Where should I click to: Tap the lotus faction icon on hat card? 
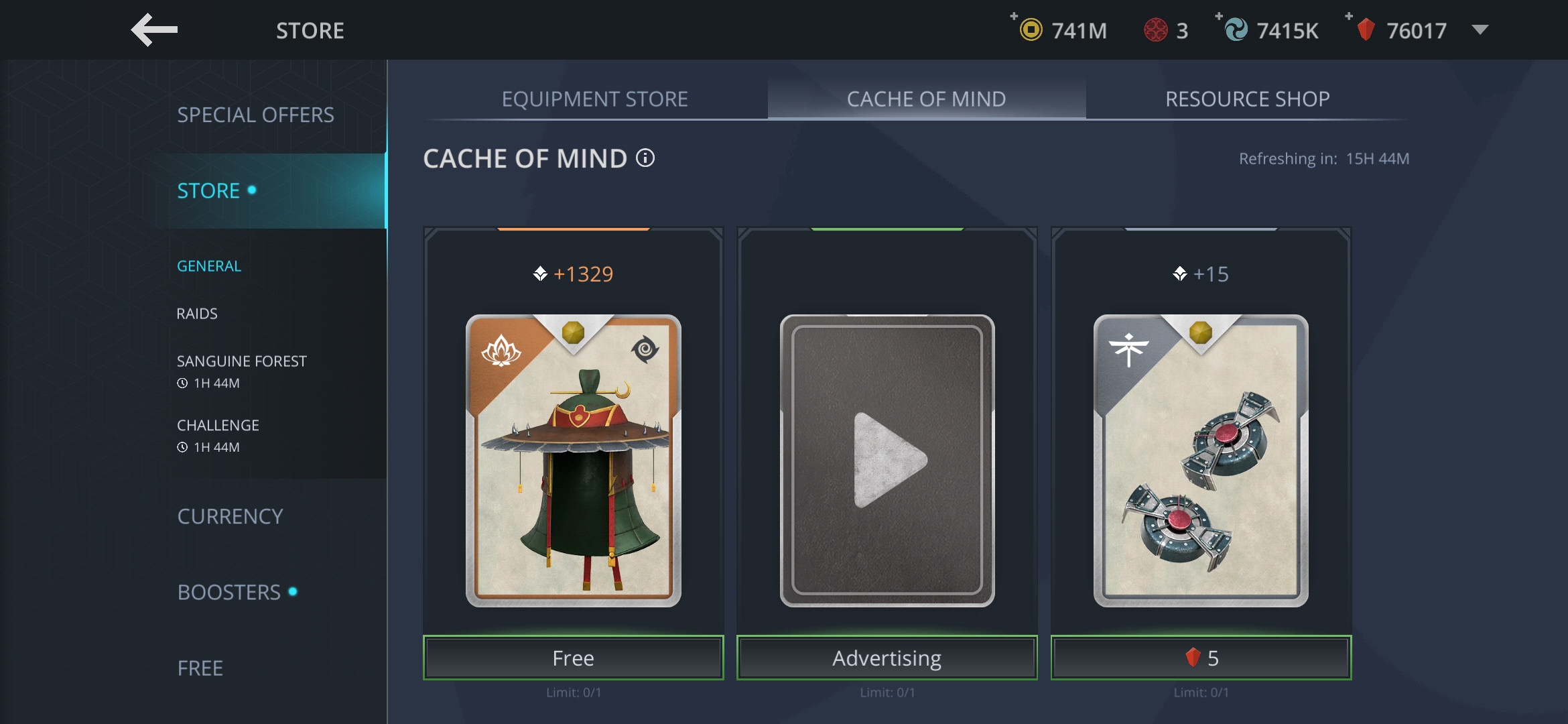501,350
